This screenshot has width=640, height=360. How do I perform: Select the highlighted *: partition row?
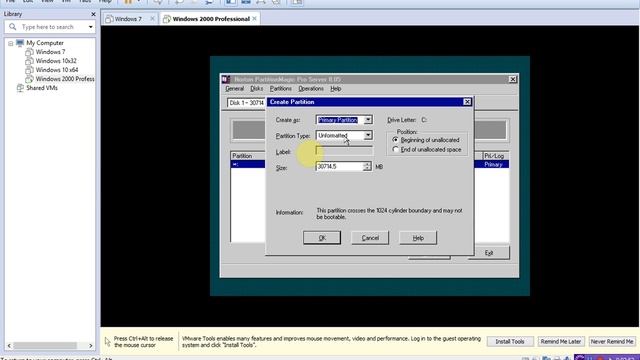coord(248,164)
